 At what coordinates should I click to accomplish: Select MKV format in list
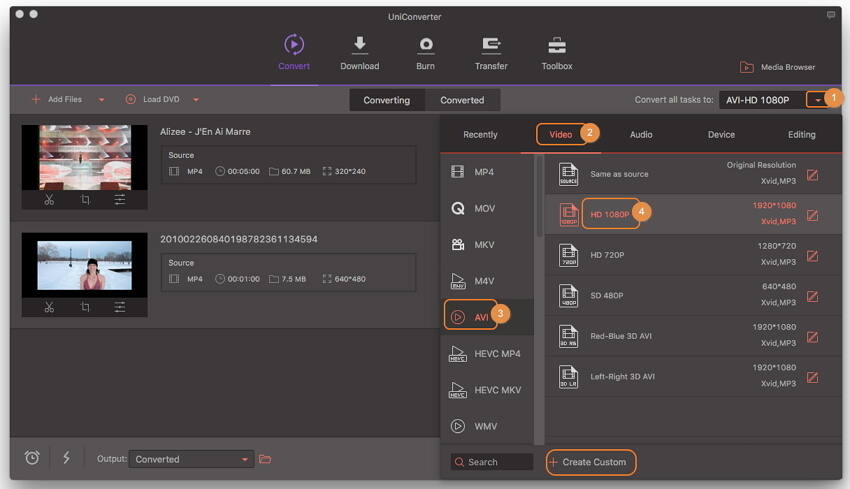coord(487,244)
